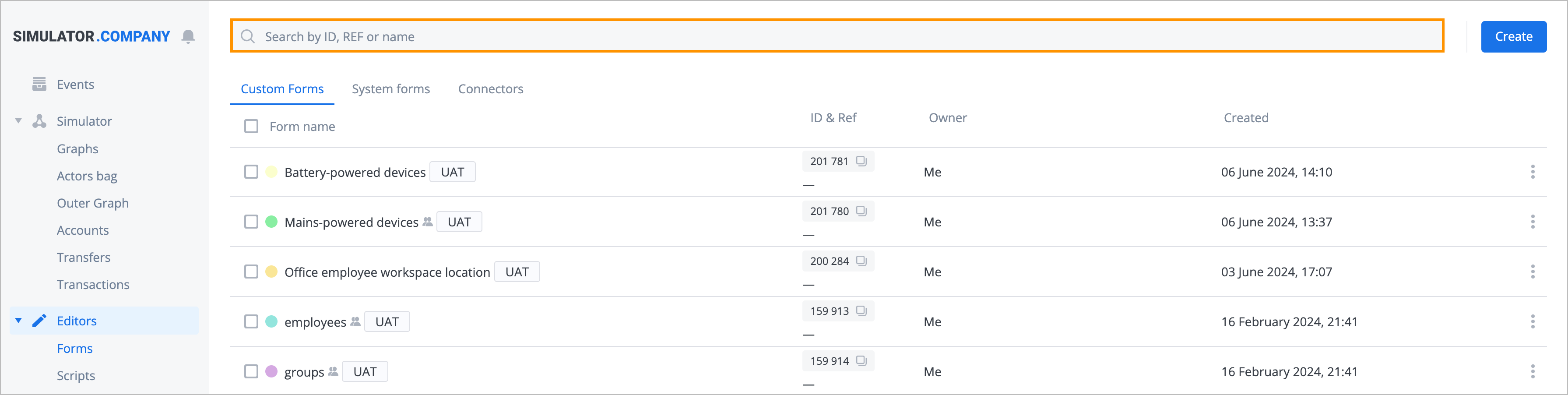Click the Events list icon

pyautogui.click(x=39, y=84)
